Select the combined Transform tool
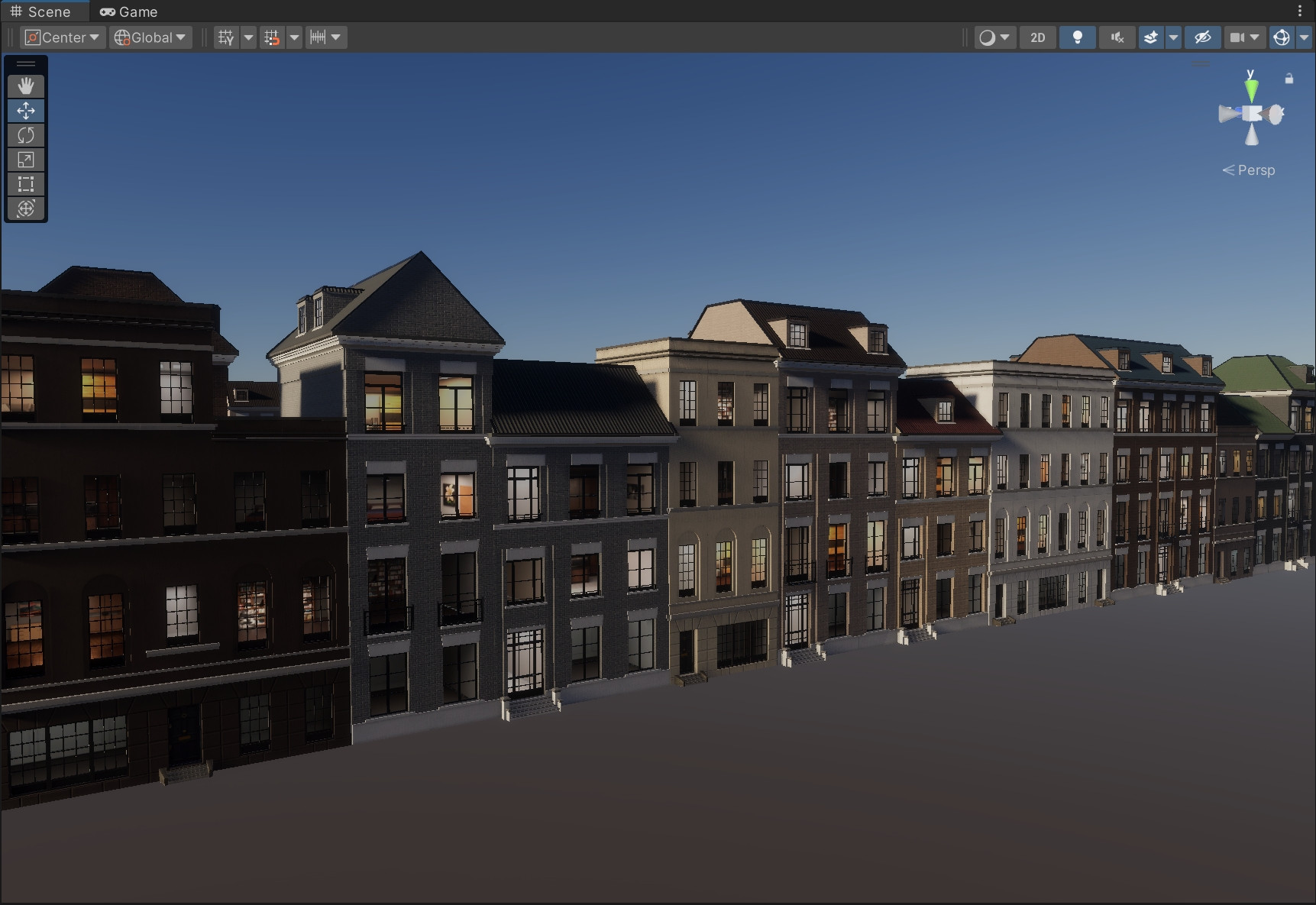This screenshot has width=1316, height=905. coord(26,208)
